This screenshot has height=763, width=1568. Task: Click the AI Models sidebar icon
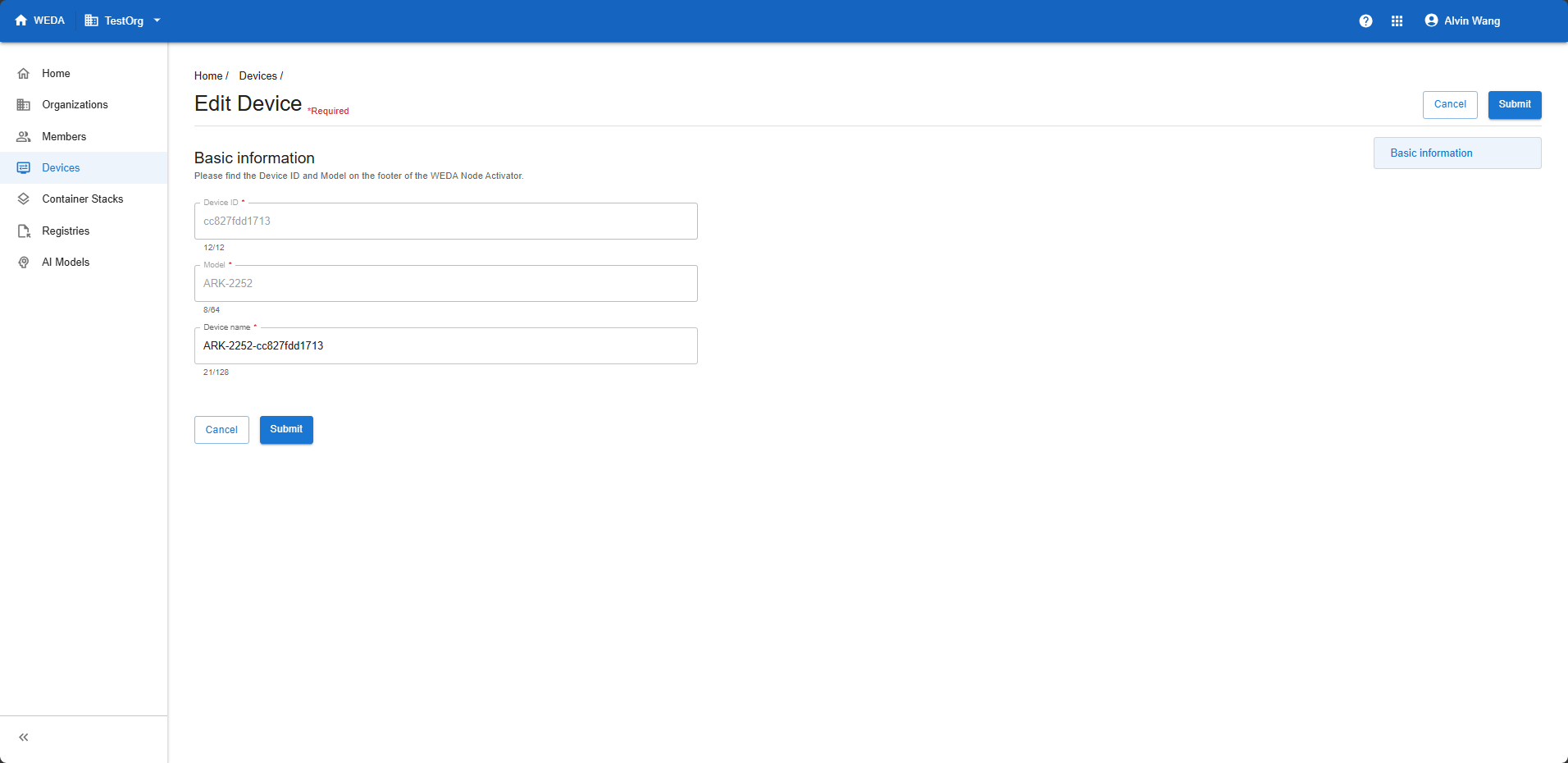click(24, 263)
